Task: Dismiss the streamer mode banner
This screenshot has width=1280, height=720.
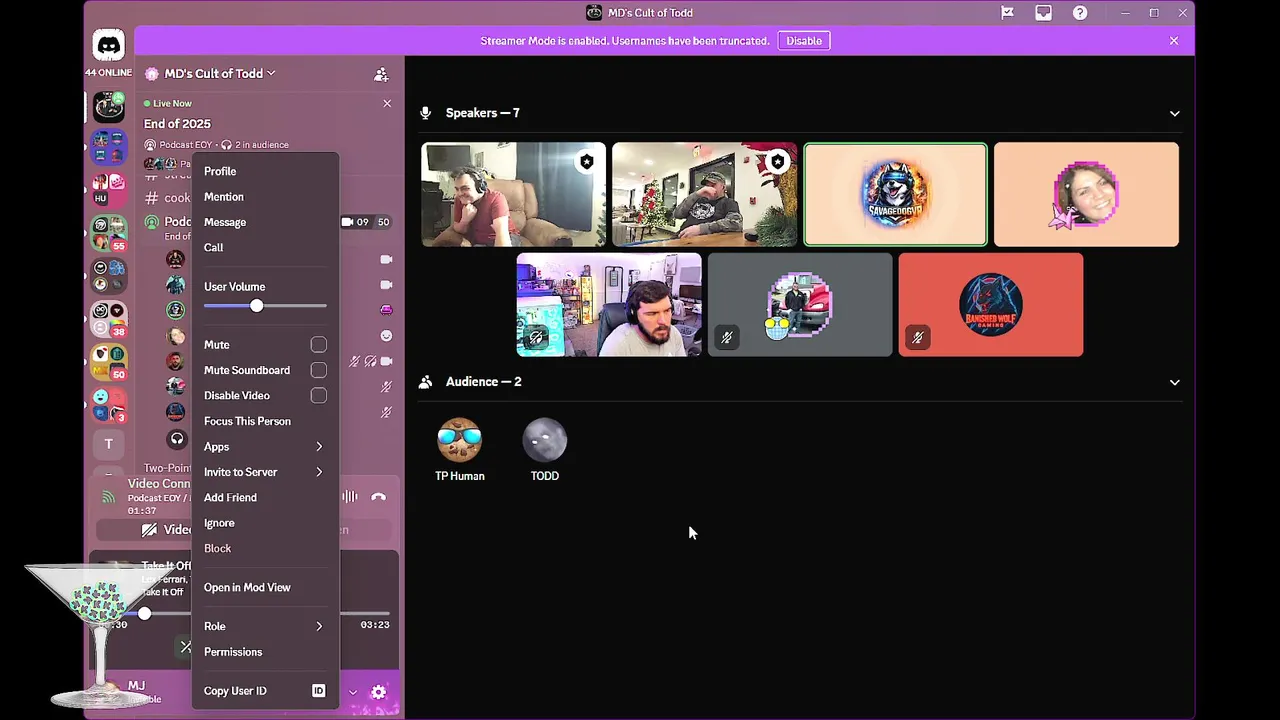Action: click(x=1174, y=41)
